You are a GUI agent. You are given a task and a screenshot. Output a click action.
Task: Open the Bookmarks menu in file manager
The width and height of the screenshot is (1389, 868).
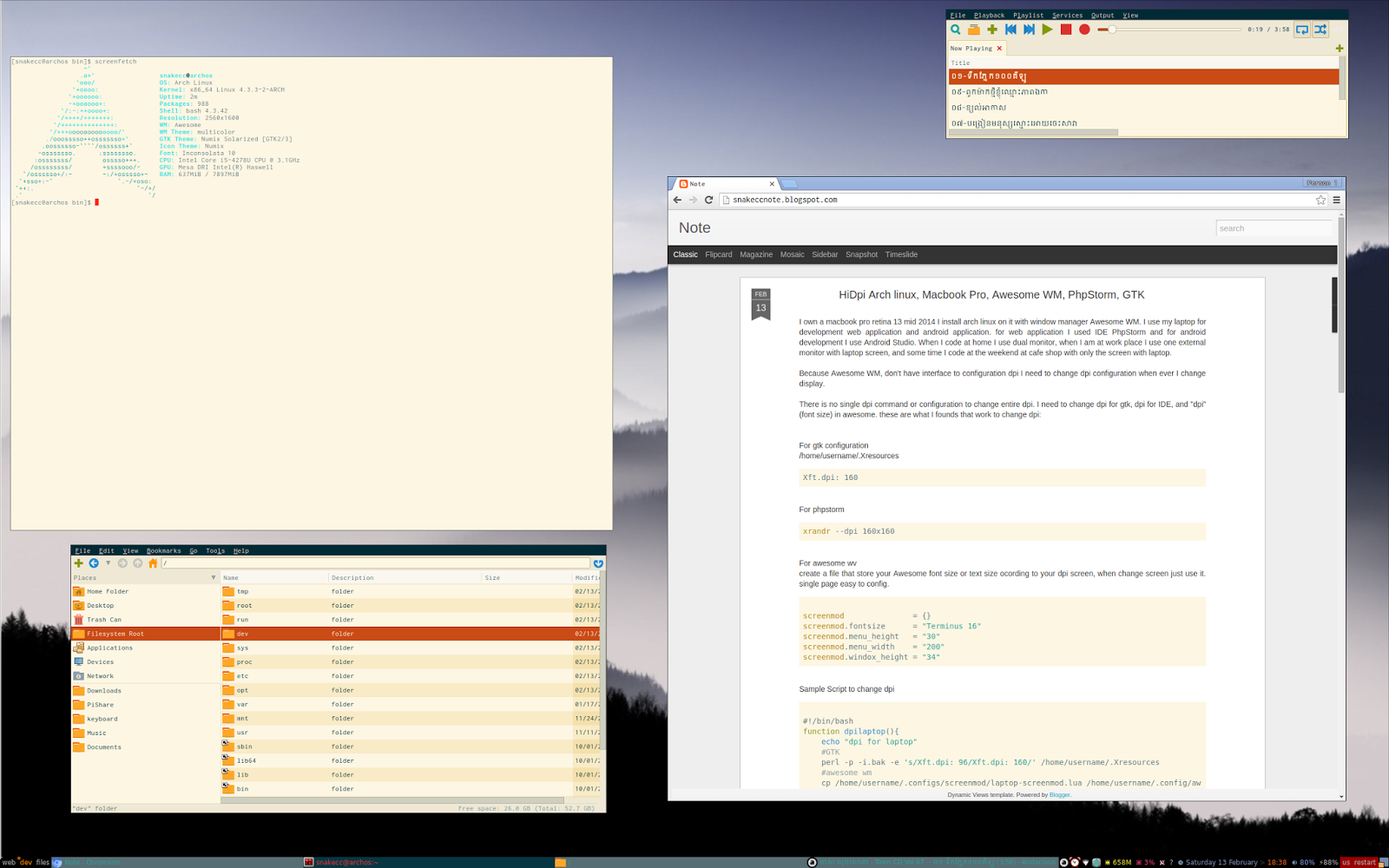[x=163, y=550]
